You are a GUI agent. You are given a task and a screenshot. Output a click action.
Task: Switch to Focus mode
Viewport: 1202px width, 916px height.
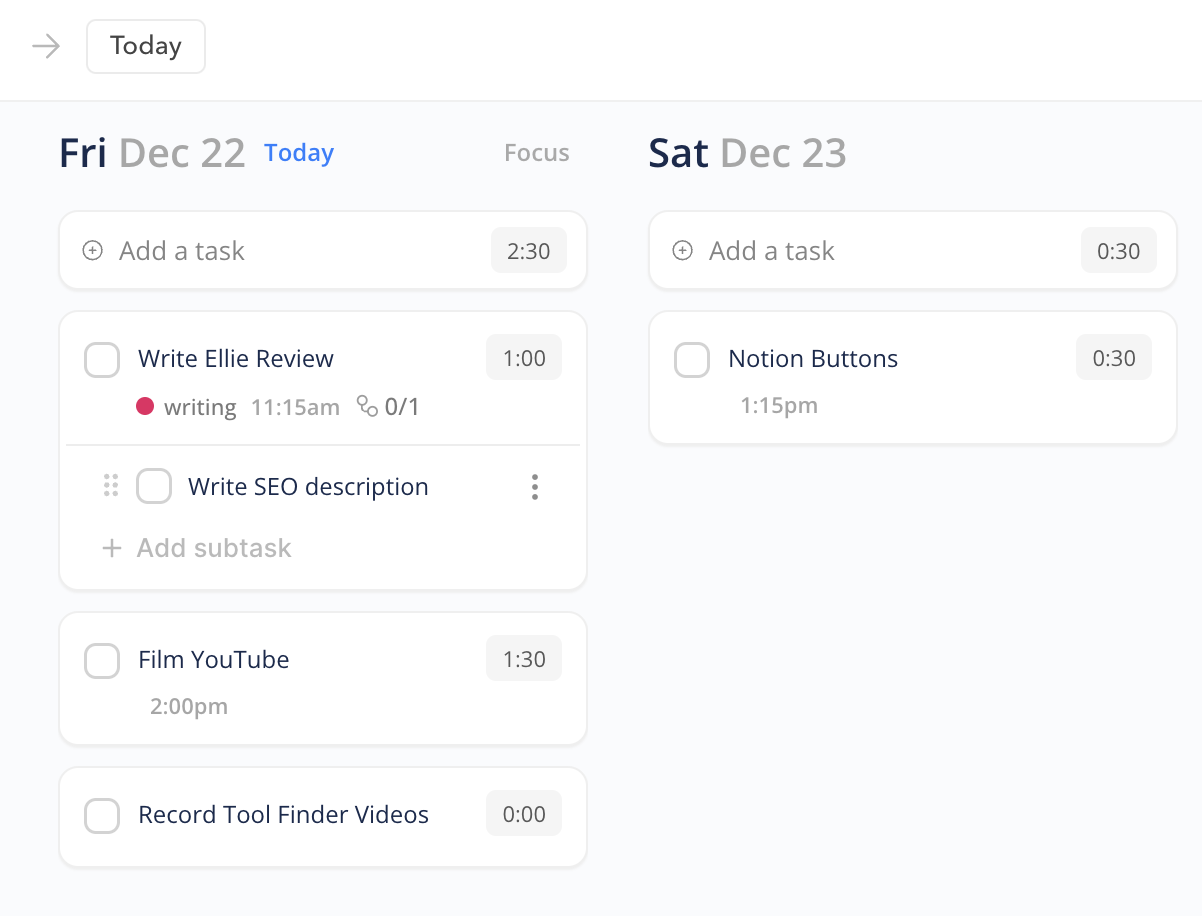pos(536,153)
